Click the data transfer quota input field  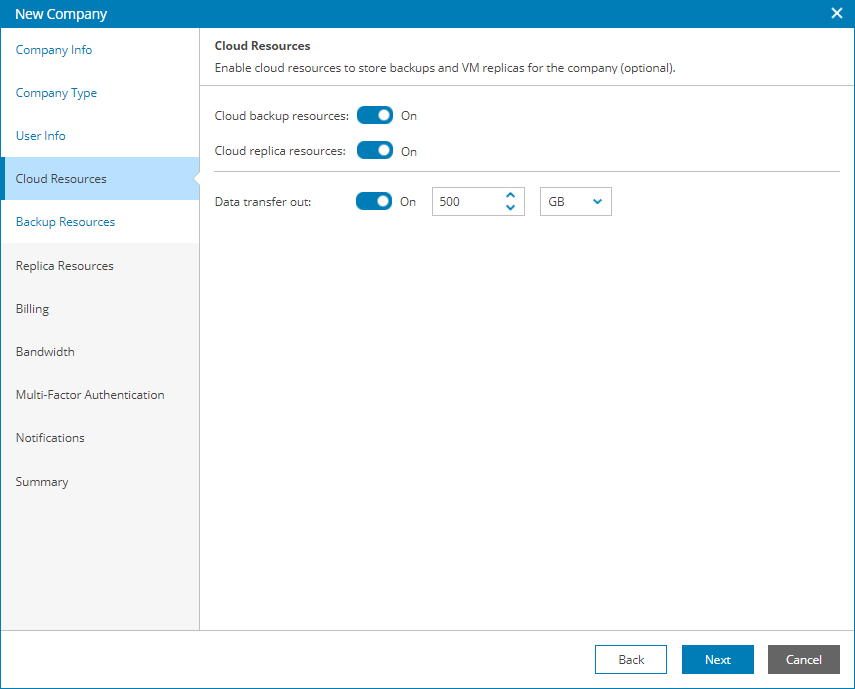point(466,202)
